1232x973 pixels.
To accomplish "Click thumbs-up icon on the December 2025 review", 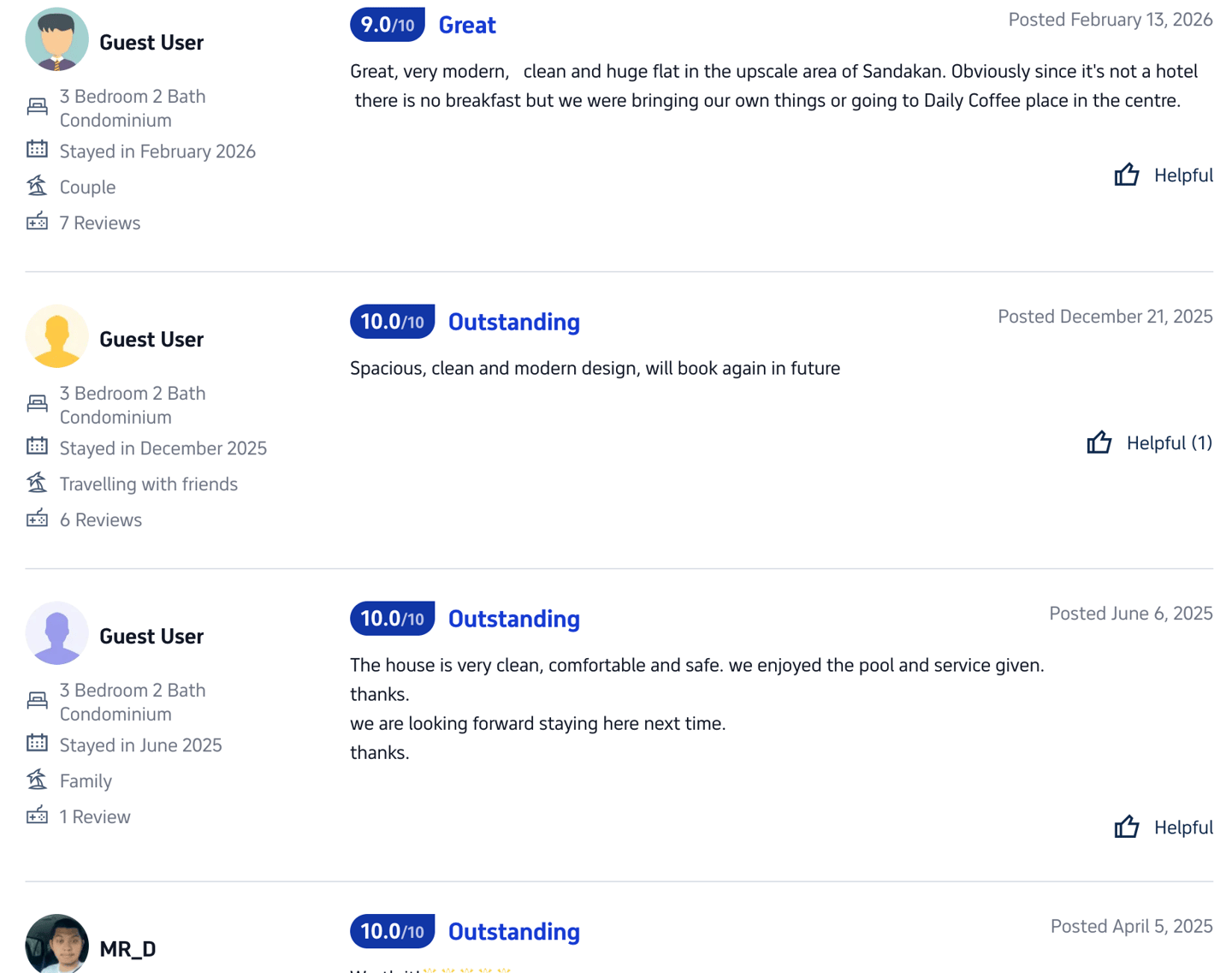I will click(x=1099, y=442).
